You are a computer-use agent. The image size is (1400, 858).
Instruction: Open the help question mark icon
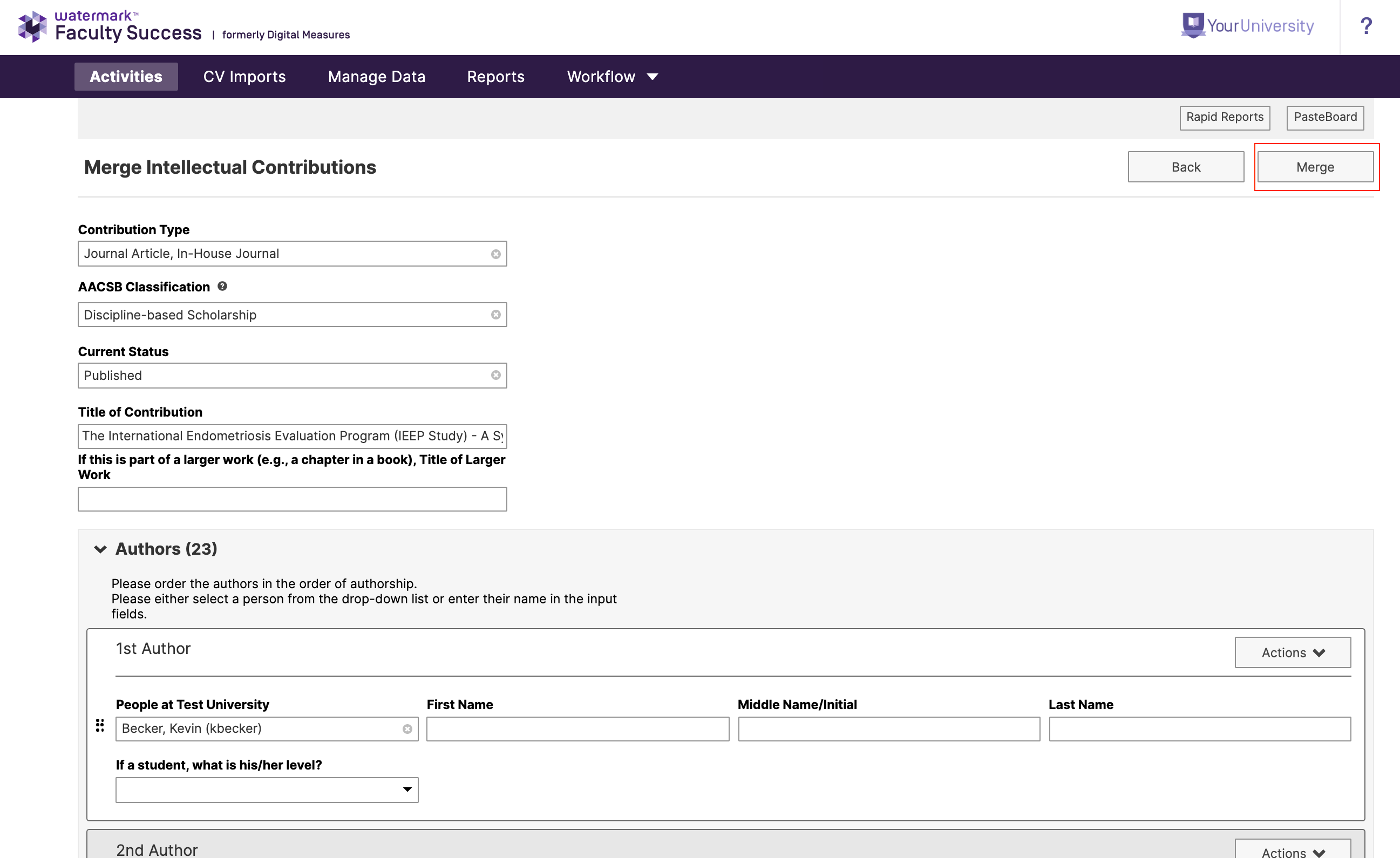click(x=1366, y=26)
